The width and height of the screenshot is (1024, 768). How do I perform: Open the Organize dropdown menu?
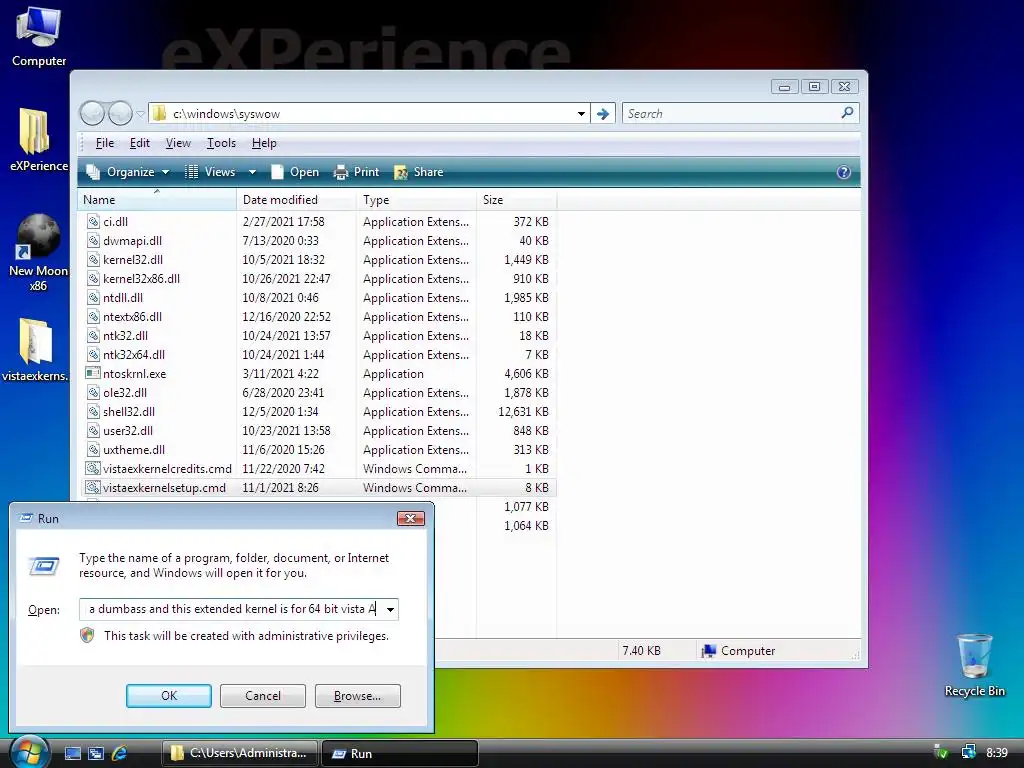[129, 172]
